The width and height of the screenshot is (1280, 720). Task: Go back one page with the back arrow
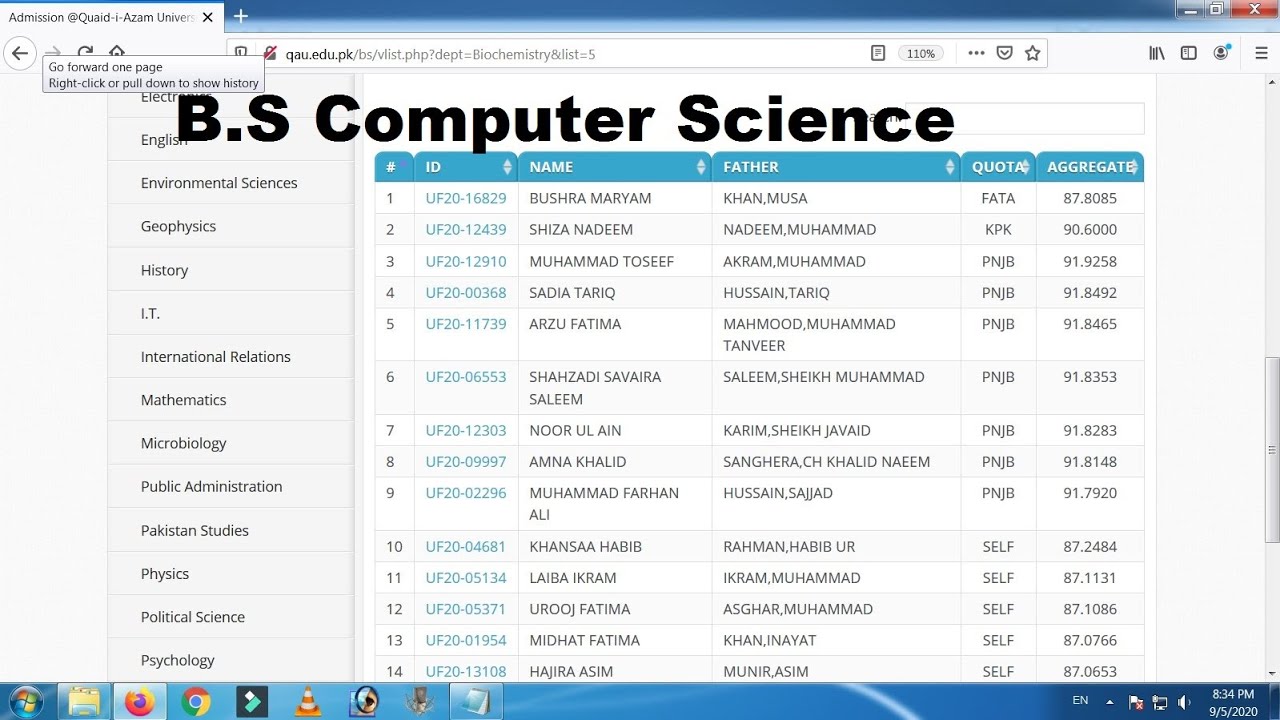coord(20,53)
